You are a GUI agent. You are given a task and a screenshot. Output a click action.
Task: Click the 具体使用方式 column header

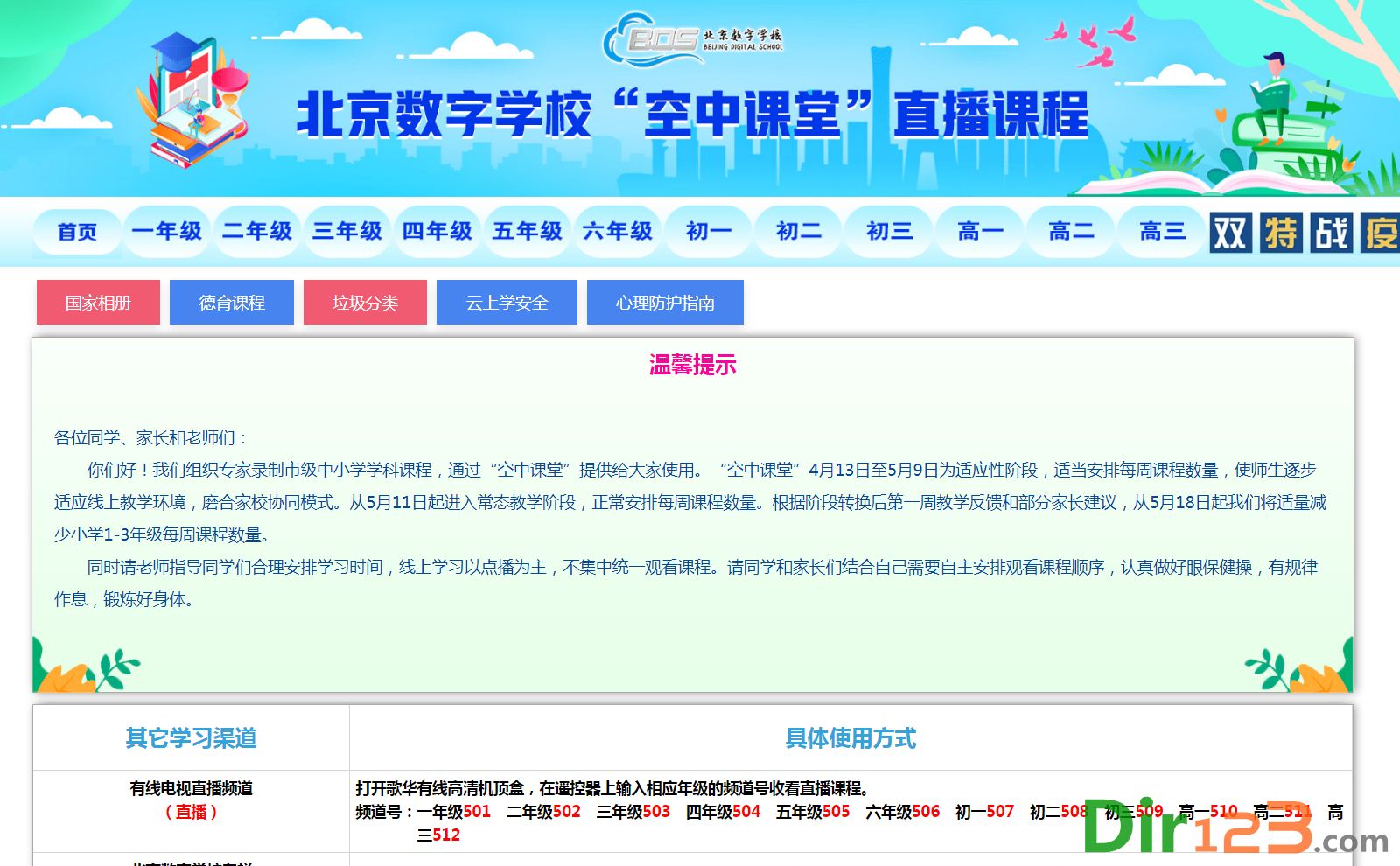pos(850,738)
